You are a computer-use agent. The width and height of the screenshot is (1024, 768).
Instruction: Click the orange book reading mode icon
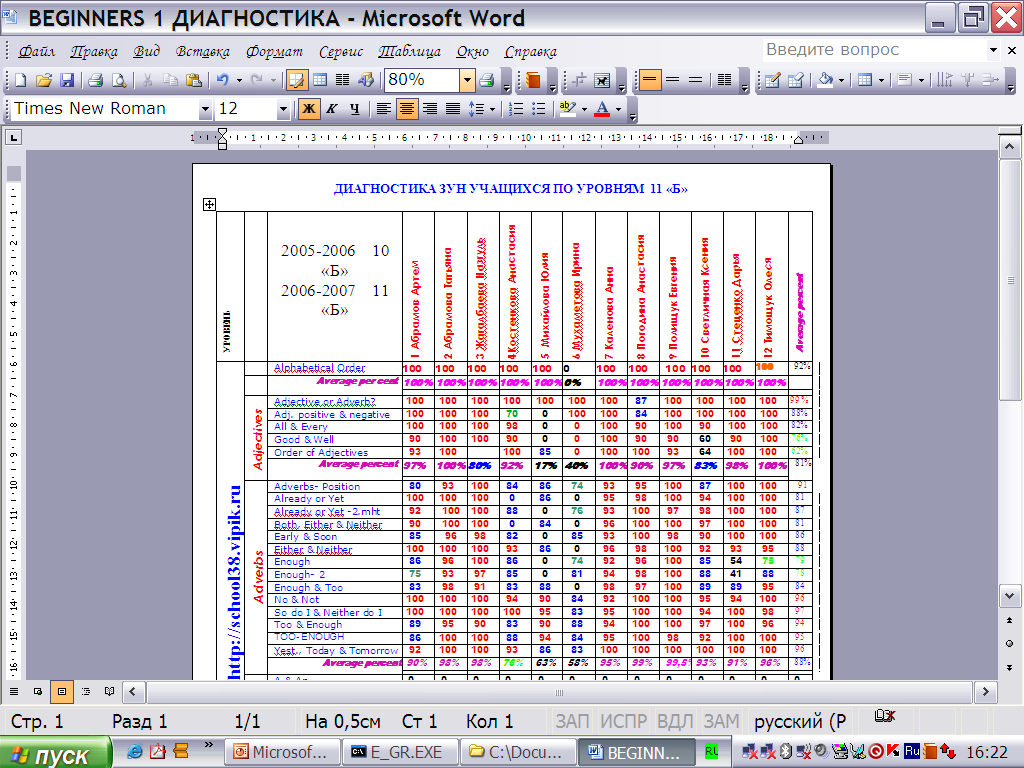pyautogui.click(x=533, y=80)
